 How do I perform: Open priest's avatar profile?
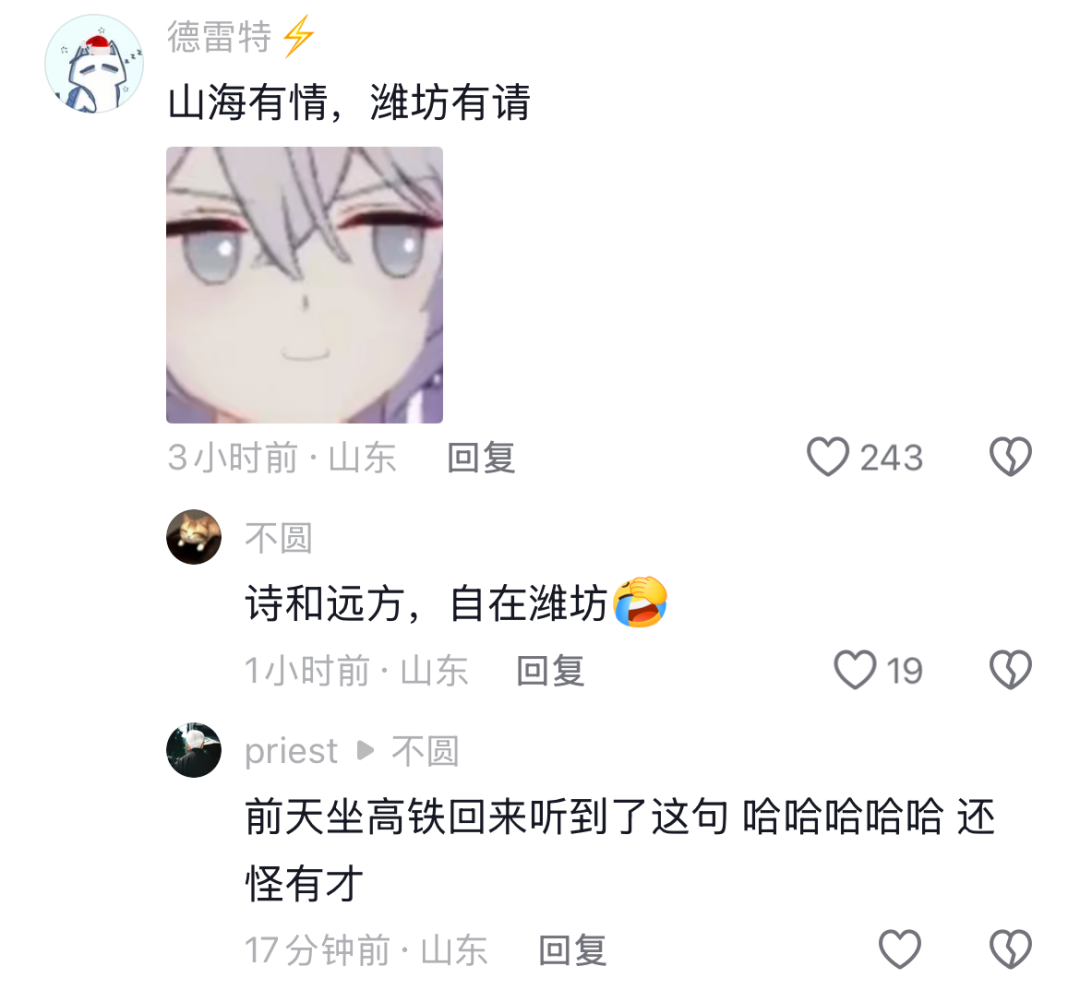pyautogui.click(x=194, y=750)
